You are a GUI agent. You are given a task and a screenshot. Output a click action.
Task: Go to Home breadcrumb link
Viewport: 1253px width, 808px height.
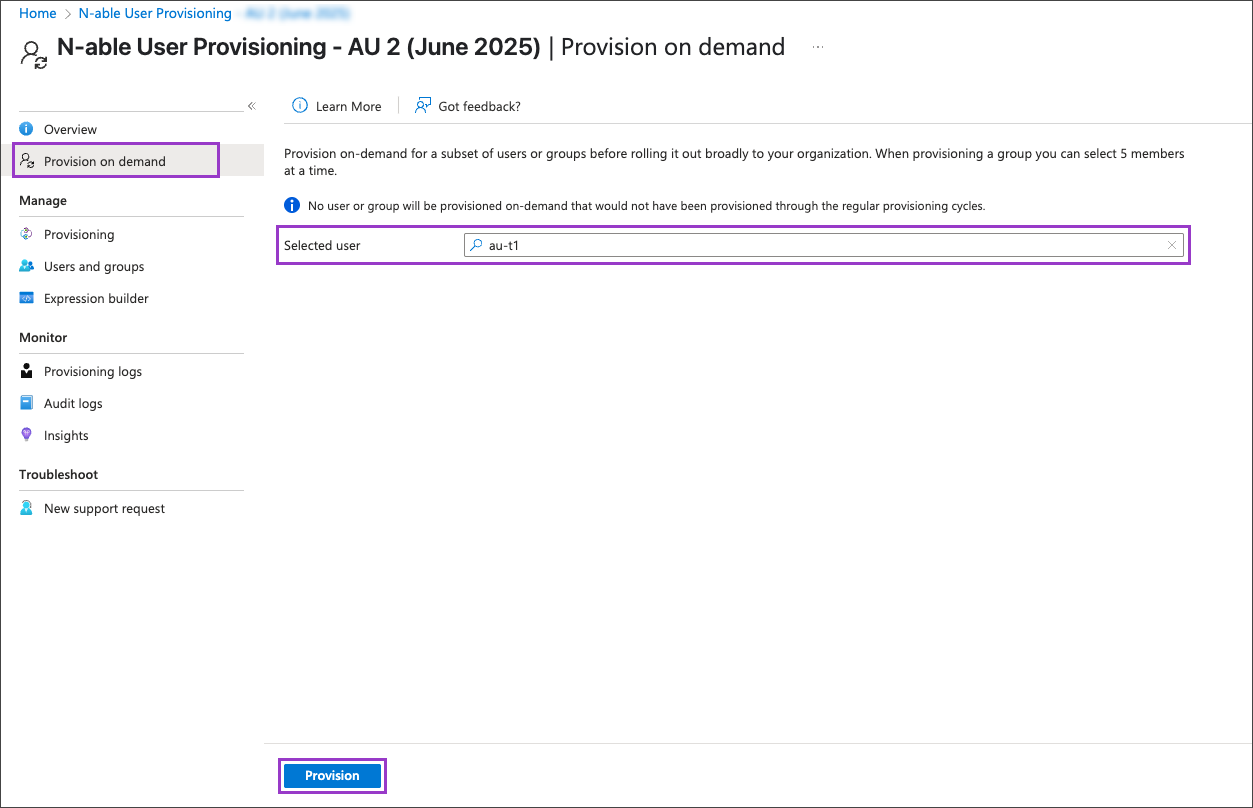[x=38, y=13]
